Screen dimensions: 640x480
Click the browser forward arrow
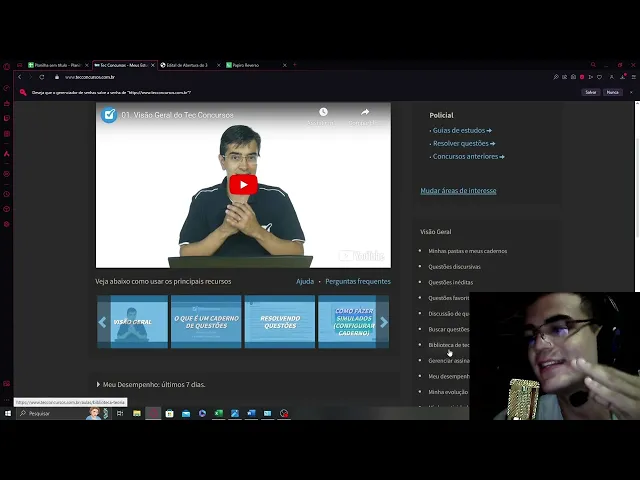click(30, 77)
